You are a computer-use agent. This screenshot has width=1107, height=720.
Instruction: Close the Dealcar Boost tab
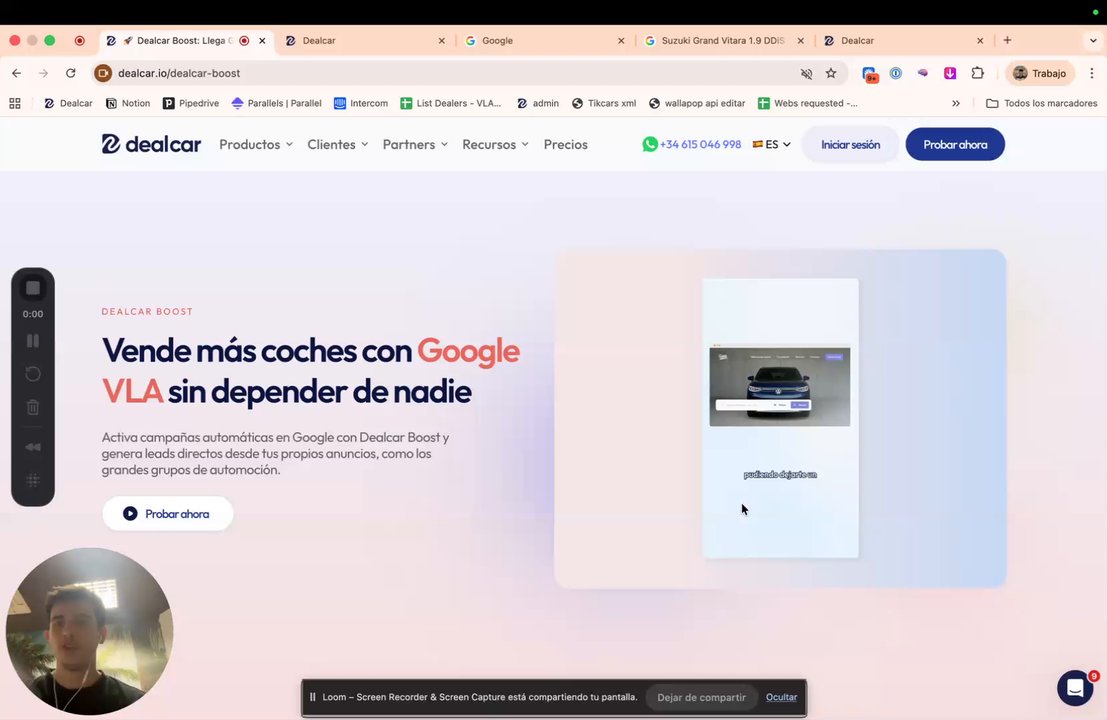click(262, 41)
